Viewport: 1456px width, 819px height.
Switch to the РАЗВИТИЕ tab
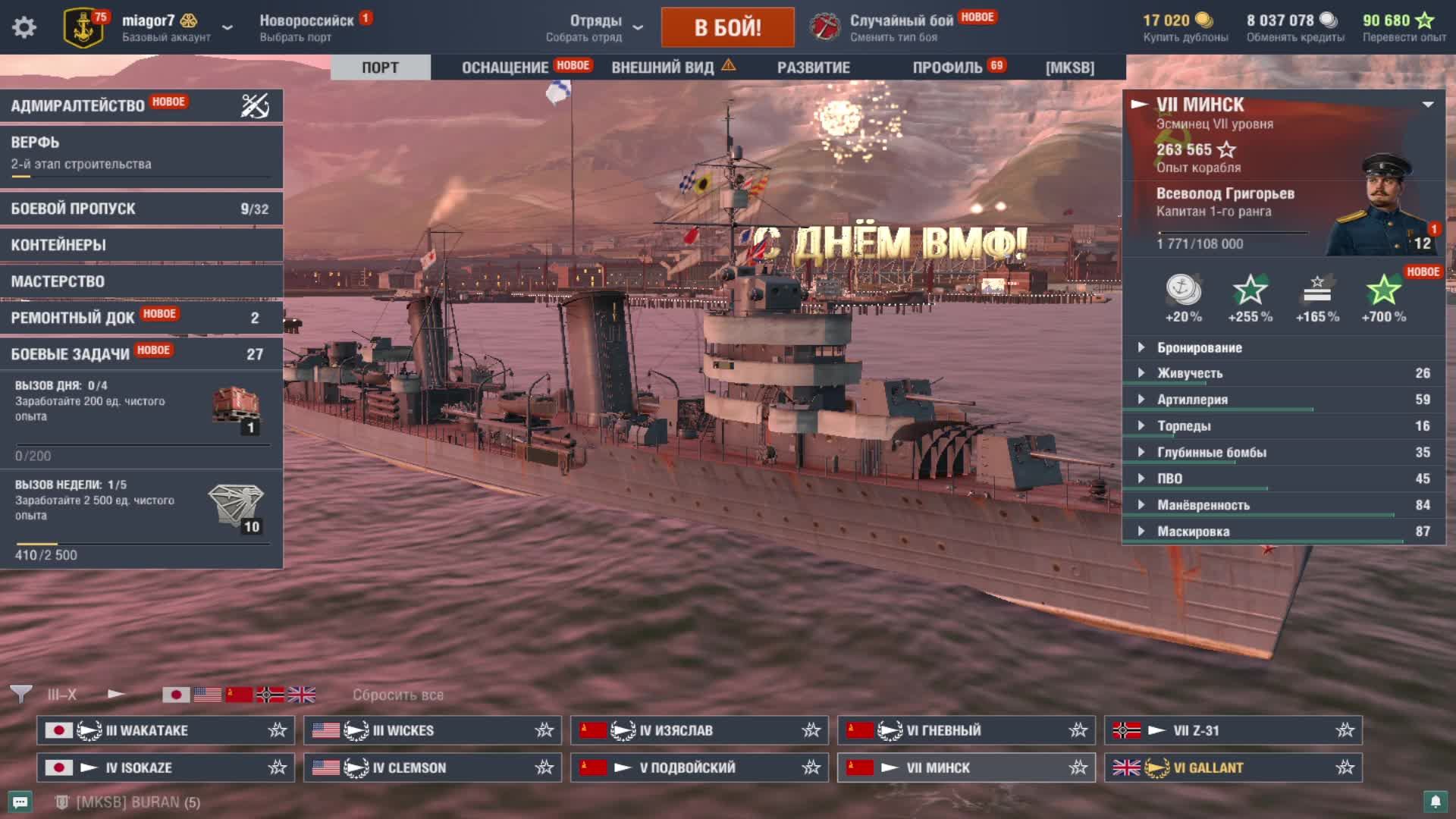[813, 67]
